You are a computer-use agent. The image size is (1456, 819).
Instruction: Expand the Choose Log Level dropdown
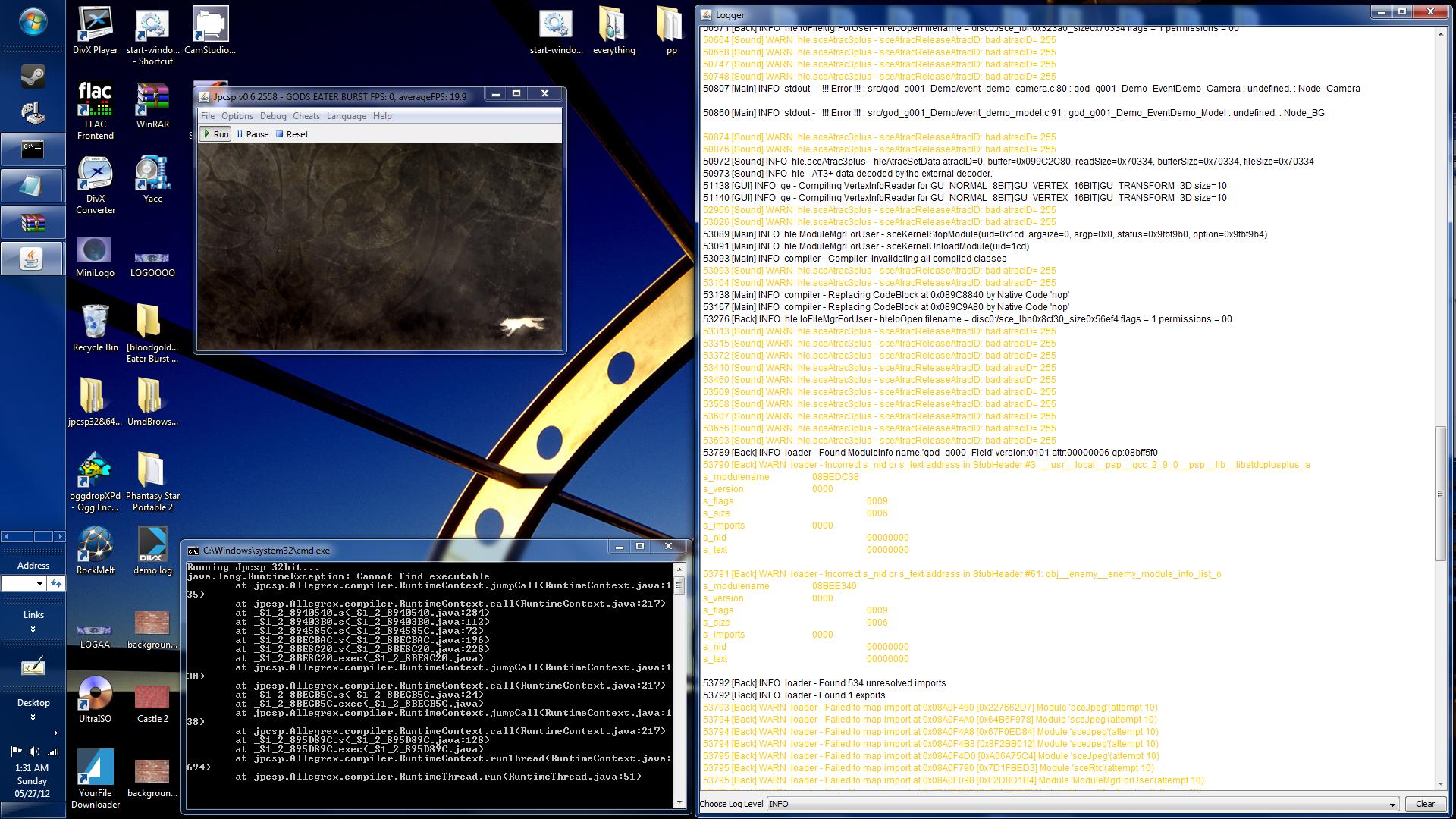click(x=1392, y=805)
